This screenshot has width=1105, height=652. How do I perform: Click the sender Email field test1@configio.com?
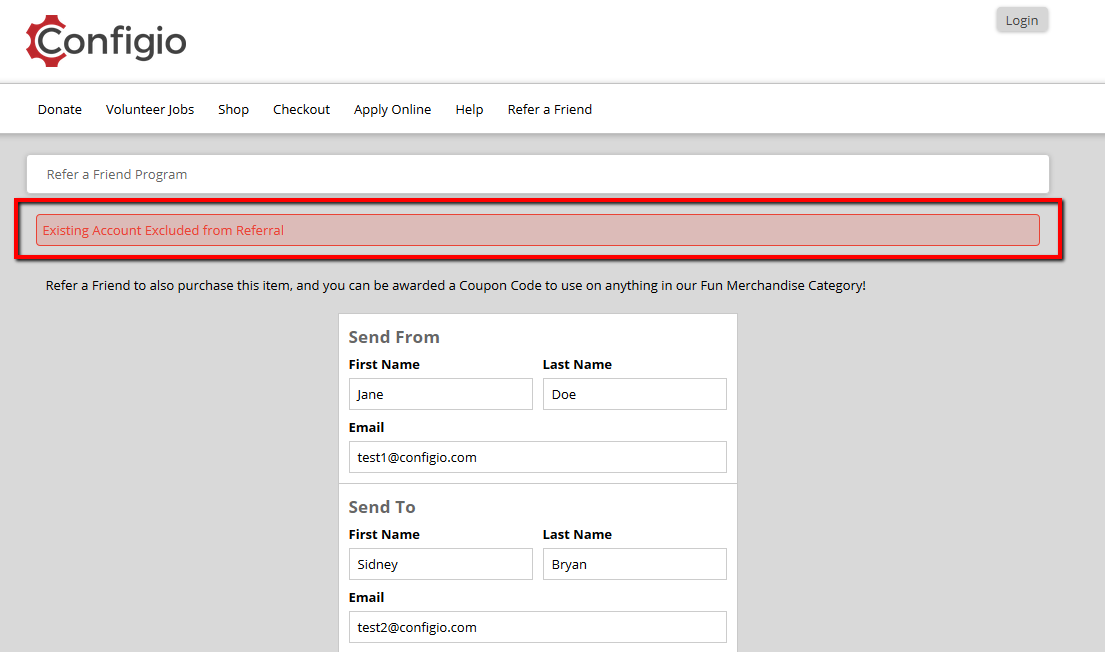point(538,457)
